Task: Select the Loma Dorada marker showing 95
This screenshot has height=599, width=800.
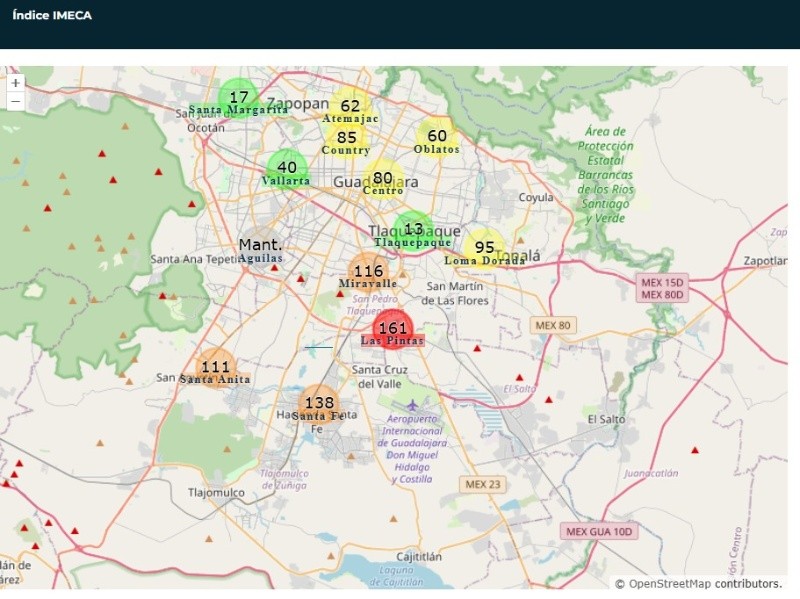Action: 484,249
